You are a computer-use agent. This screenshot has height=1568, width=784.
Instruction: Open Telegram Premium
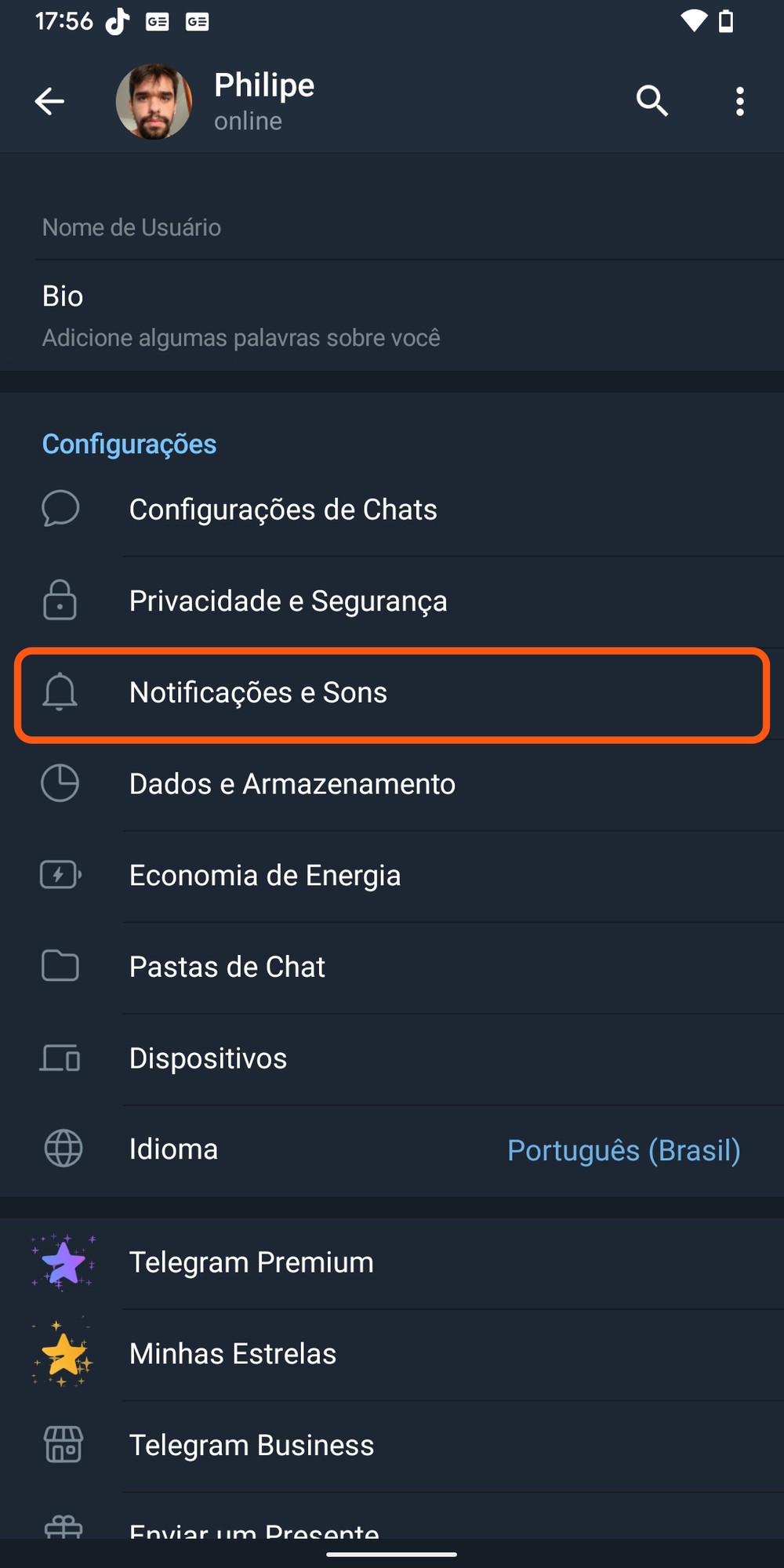[x=251, y=1262]
